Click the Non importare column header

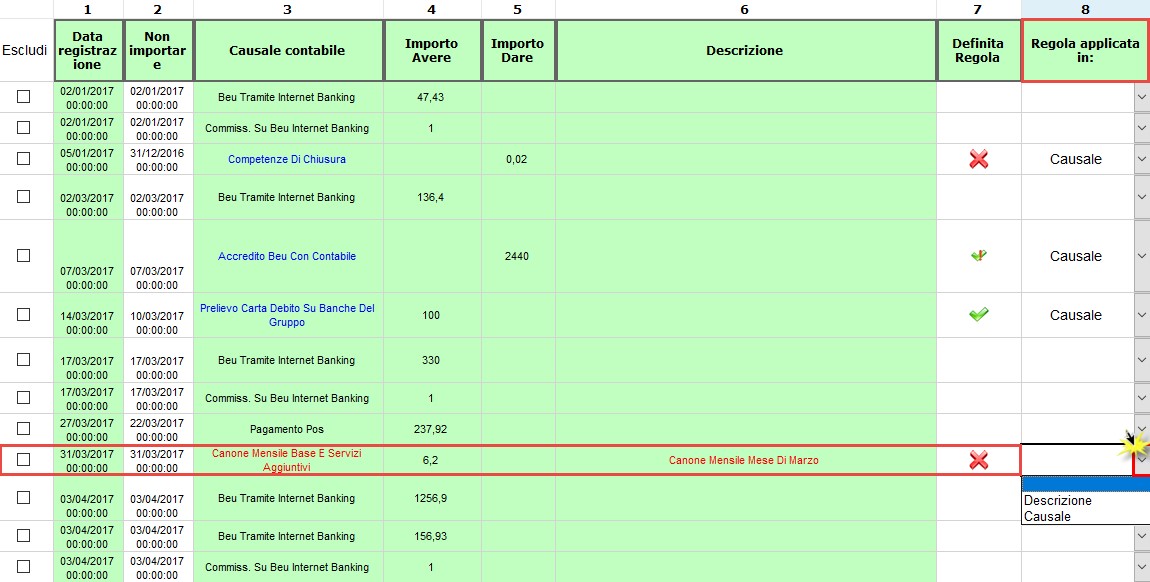coord(158,51)
